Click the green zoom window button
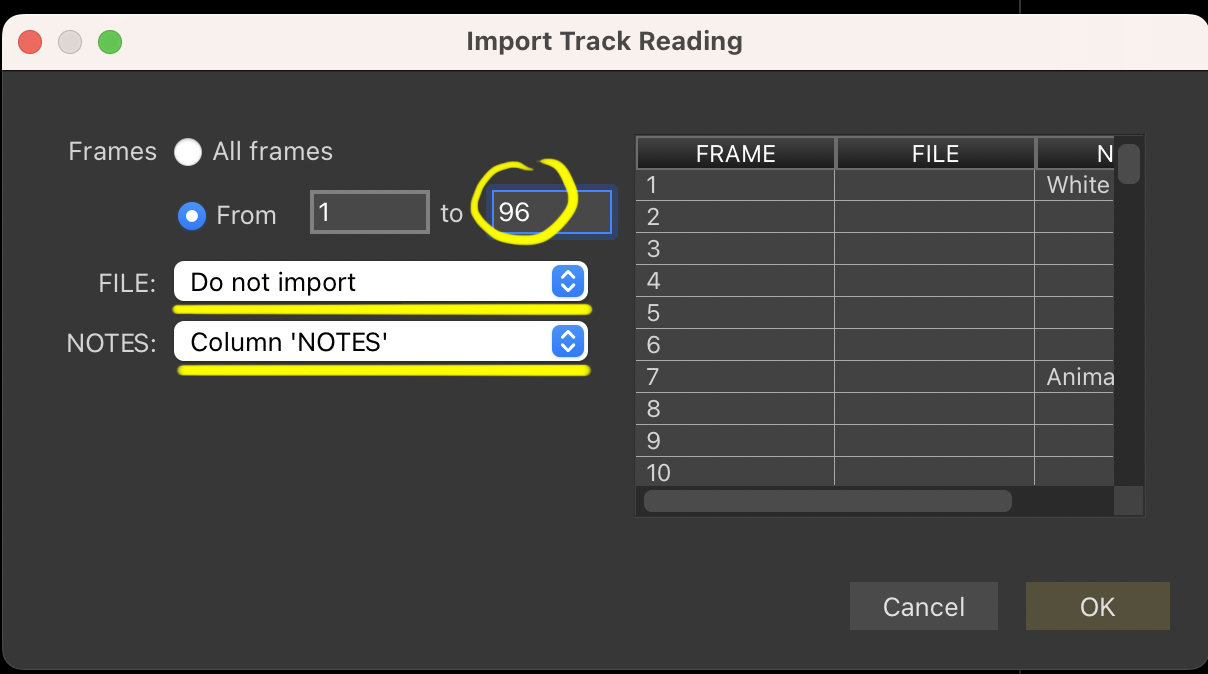This screenshot has height=674, width=1208. click(109, 42)
